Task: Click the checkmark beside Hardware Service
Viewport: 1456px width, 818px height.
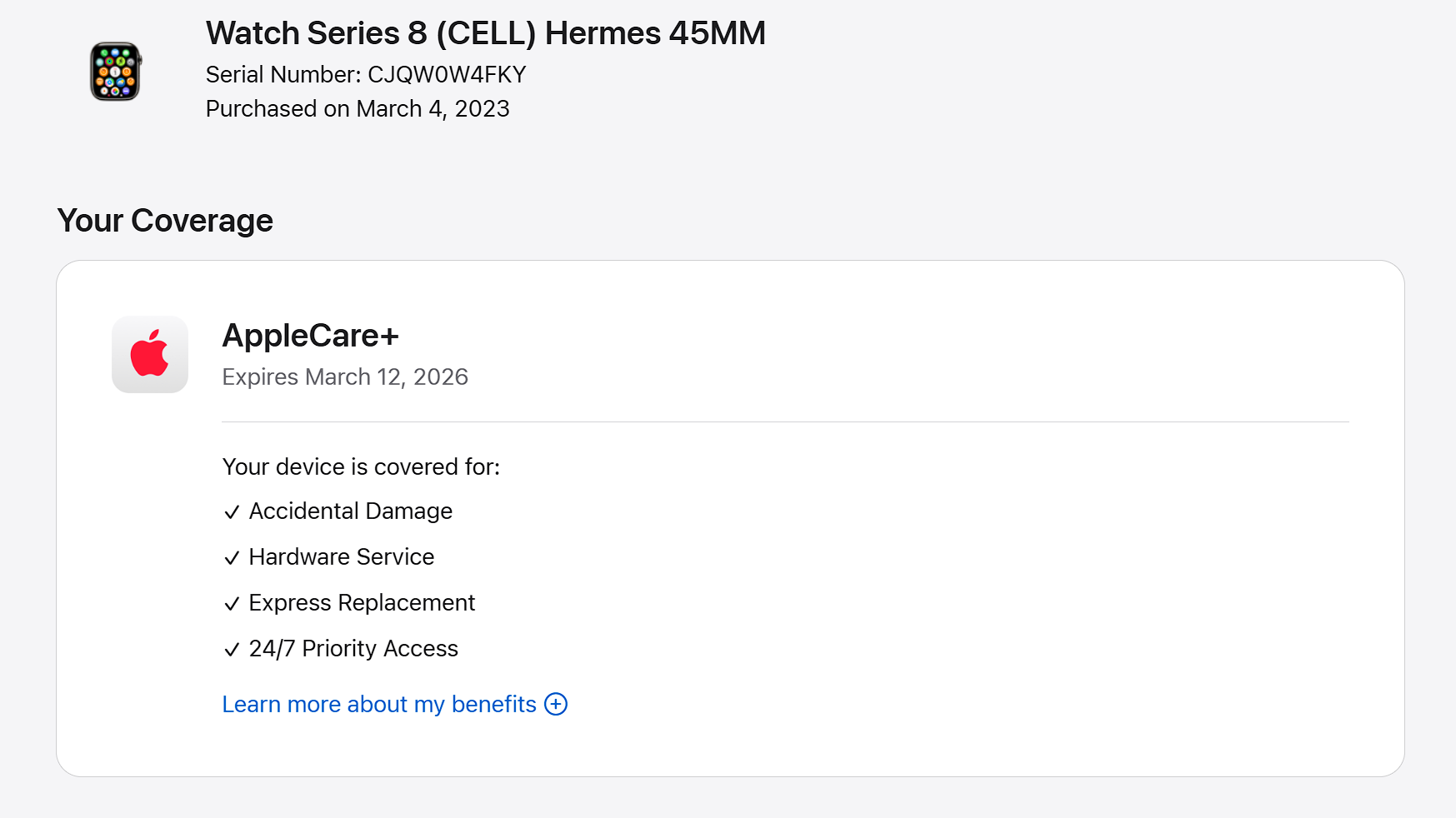Action: tap(232, 558)
